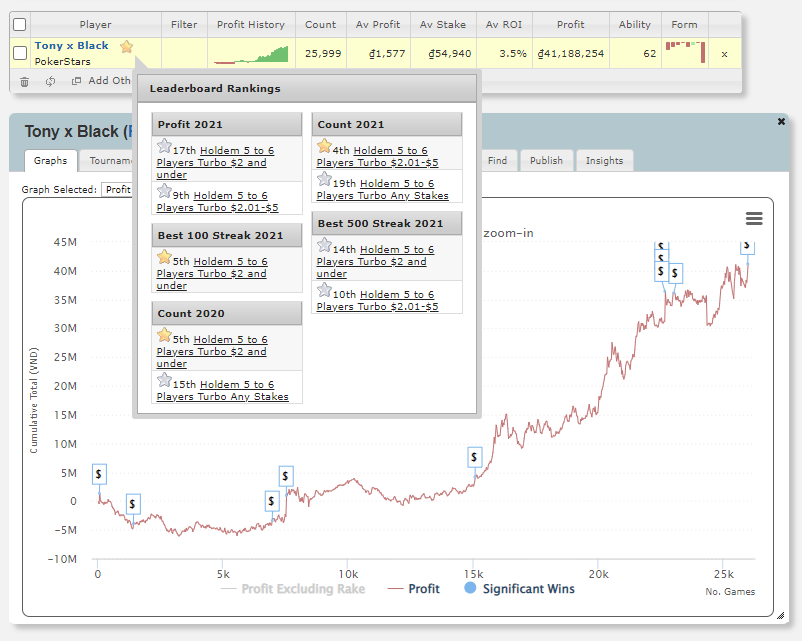Screen dimensions: 802x641
Task: Click the refresh icon below the player row
Action: (50, 81)
